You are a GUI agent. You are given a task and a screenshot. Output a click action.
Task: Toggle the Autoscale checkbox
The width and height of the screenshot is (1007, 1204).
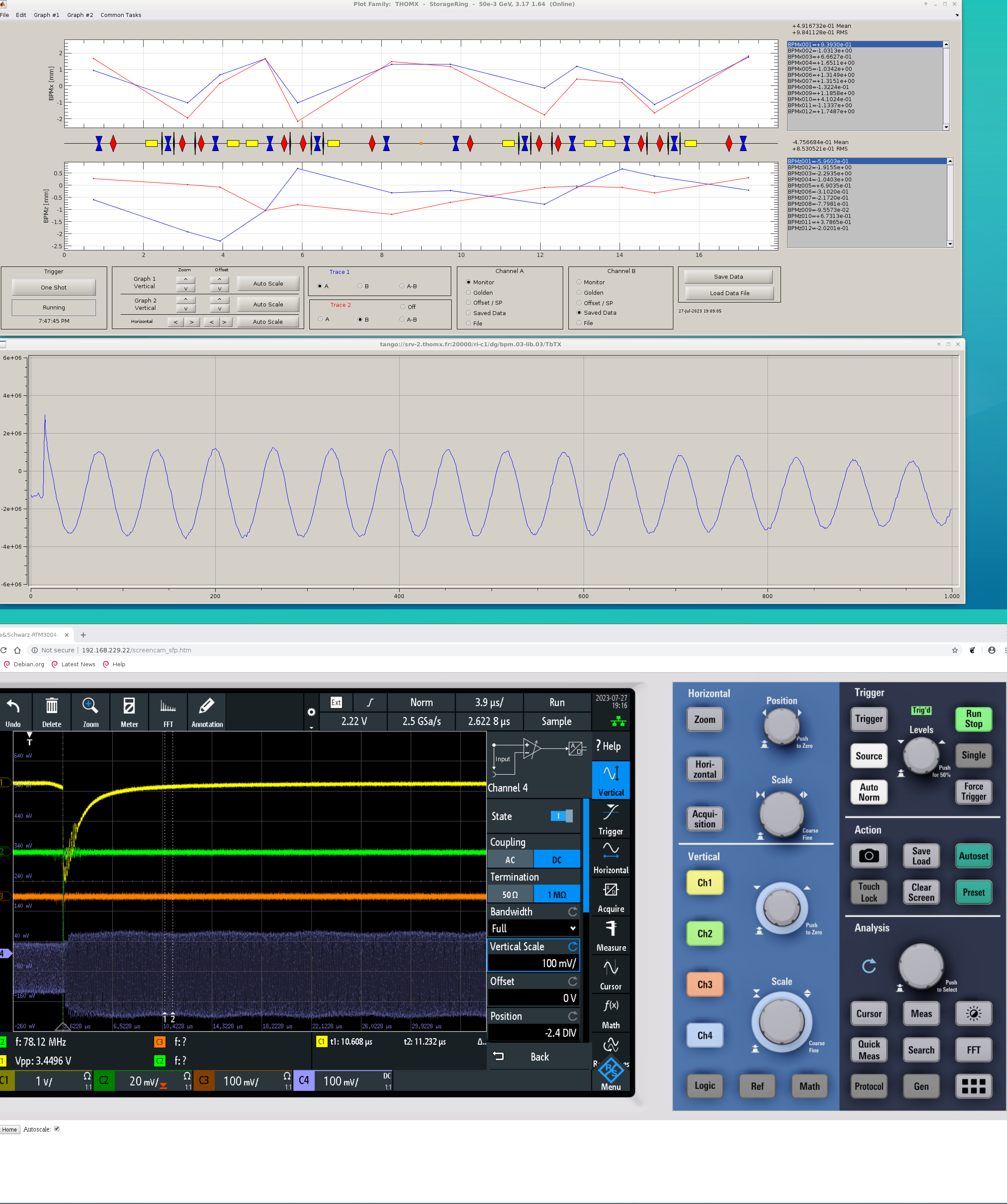57,1129
